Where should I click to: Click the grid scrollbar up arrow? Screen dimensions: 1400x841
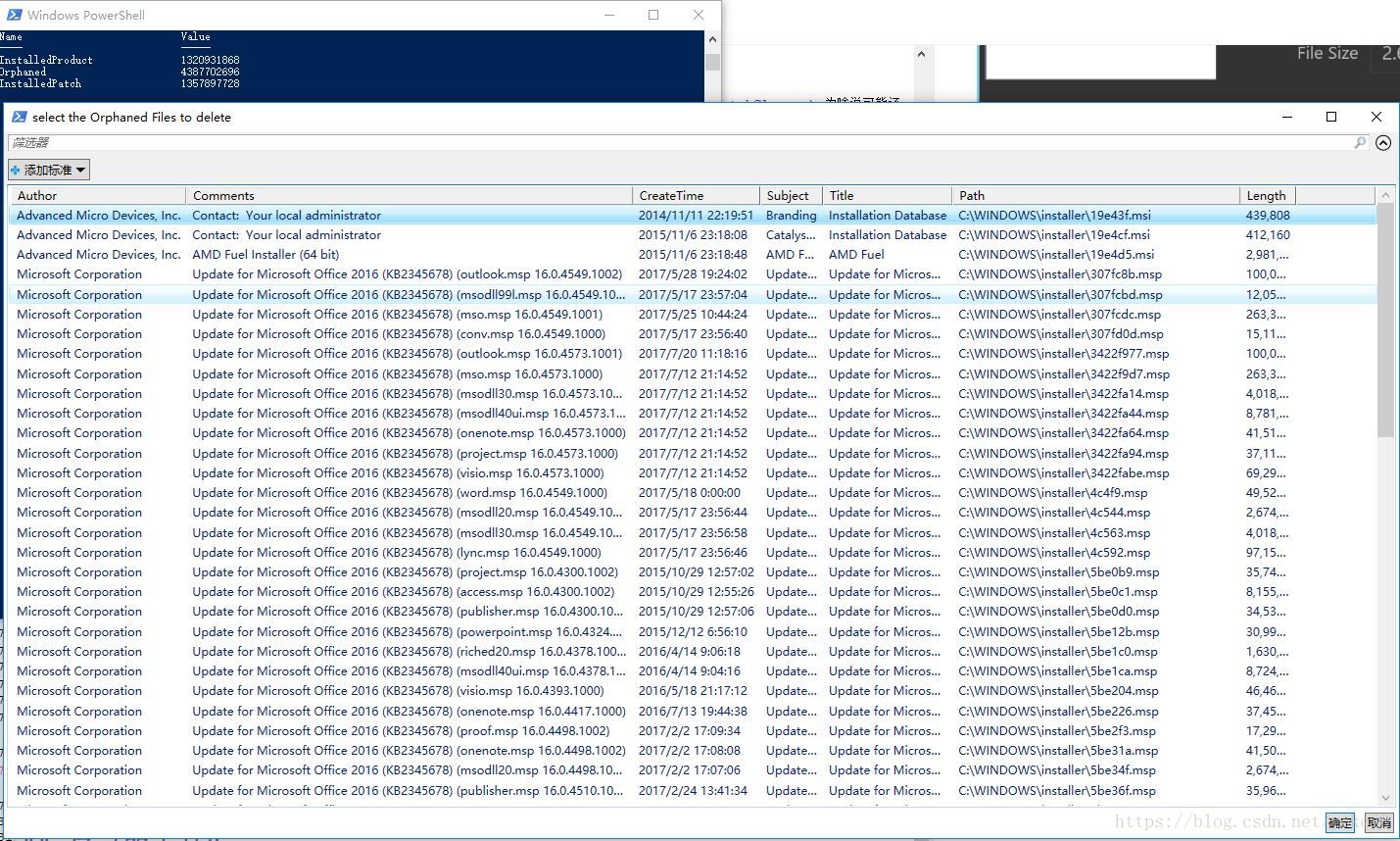click(x=1385, y=195)
